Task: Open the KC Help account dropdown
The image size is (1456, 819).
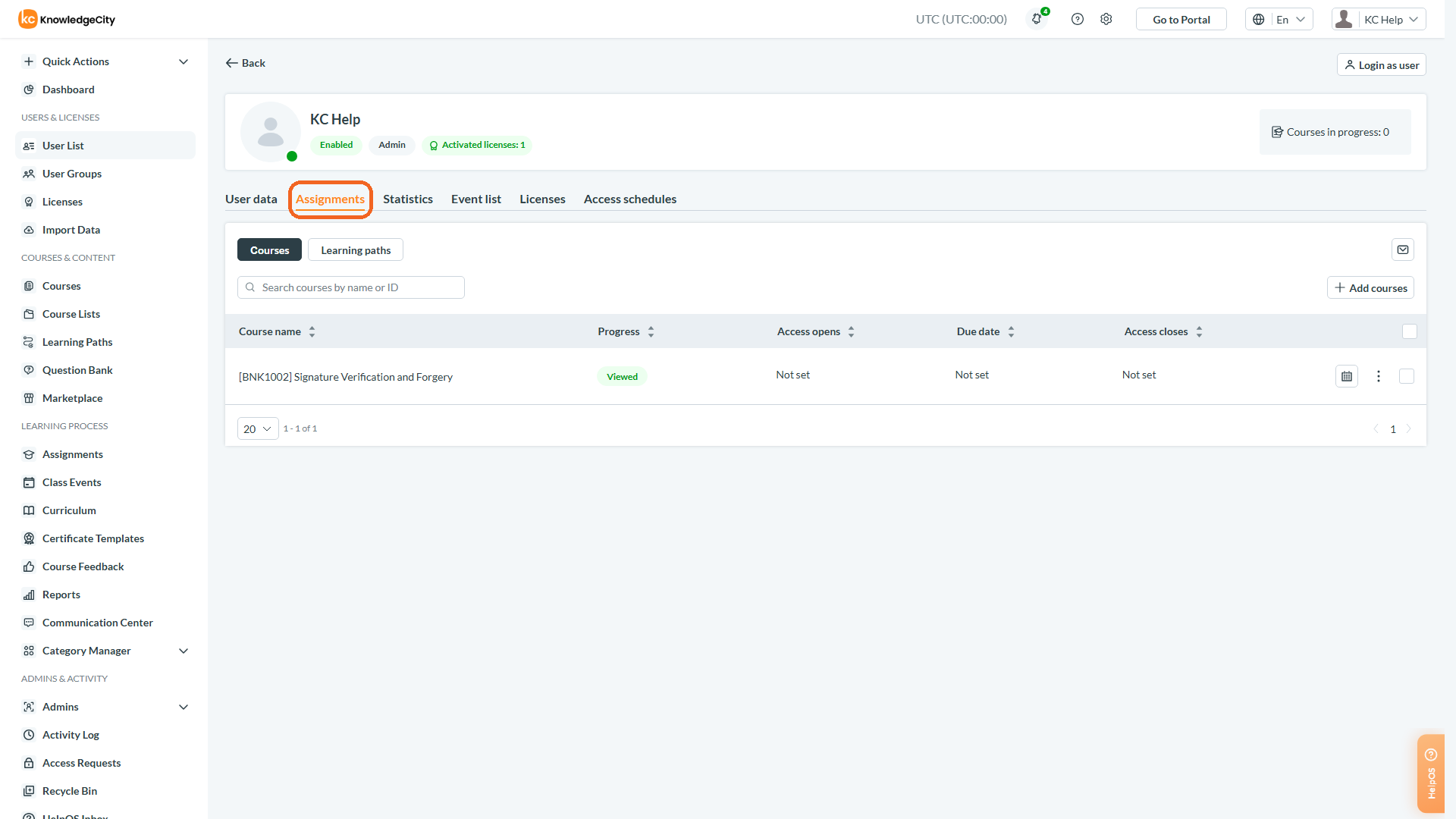Action: 1379,19
